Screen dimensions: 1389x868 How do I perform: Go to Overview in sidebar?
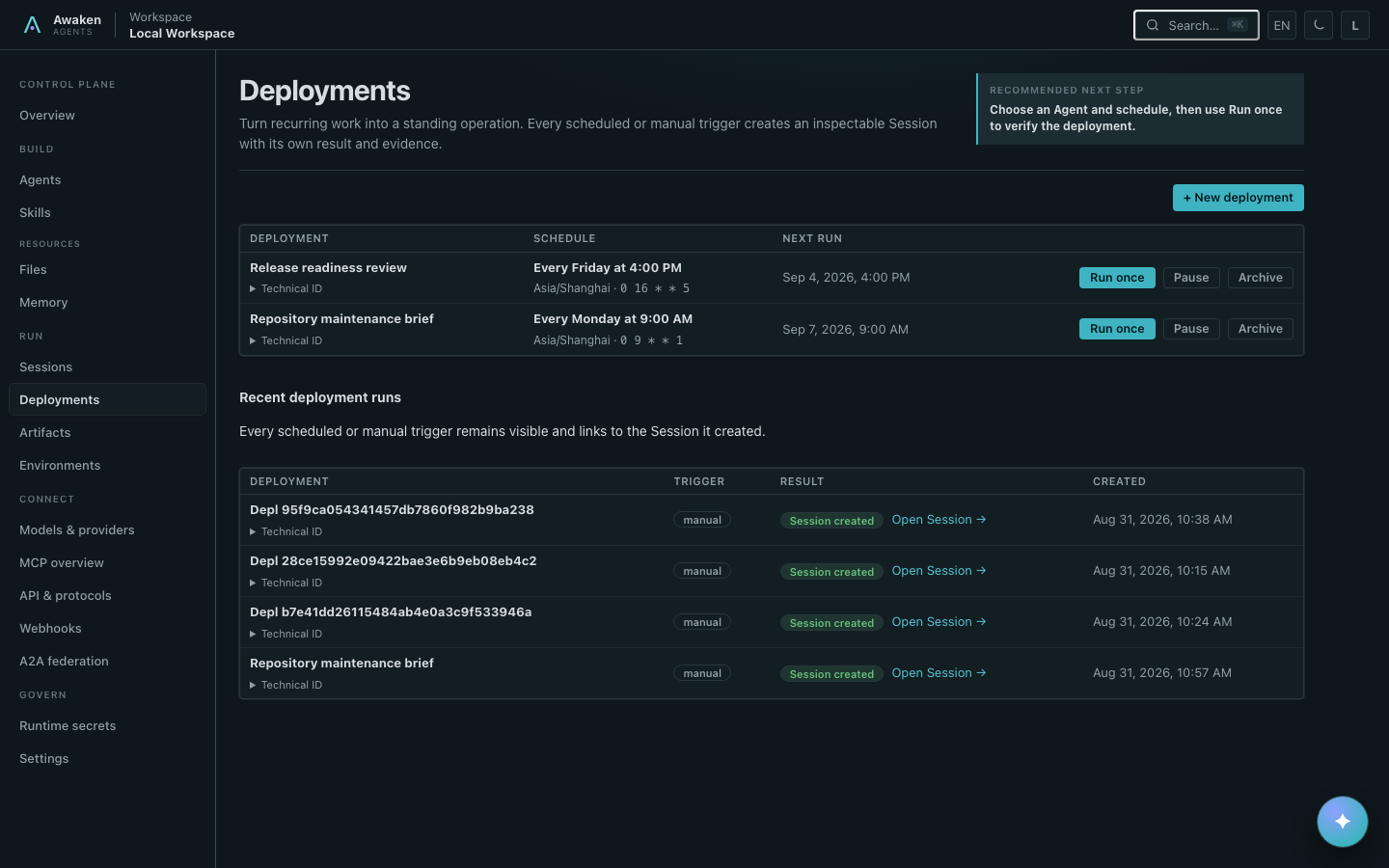tap(107, 115)
